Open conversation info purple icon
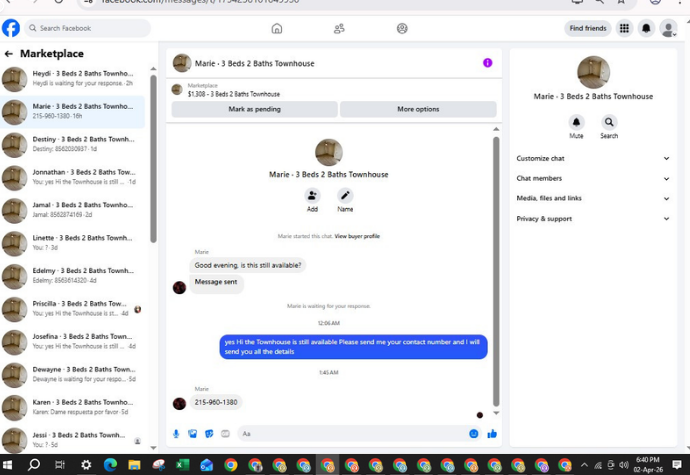 [487, 63]
